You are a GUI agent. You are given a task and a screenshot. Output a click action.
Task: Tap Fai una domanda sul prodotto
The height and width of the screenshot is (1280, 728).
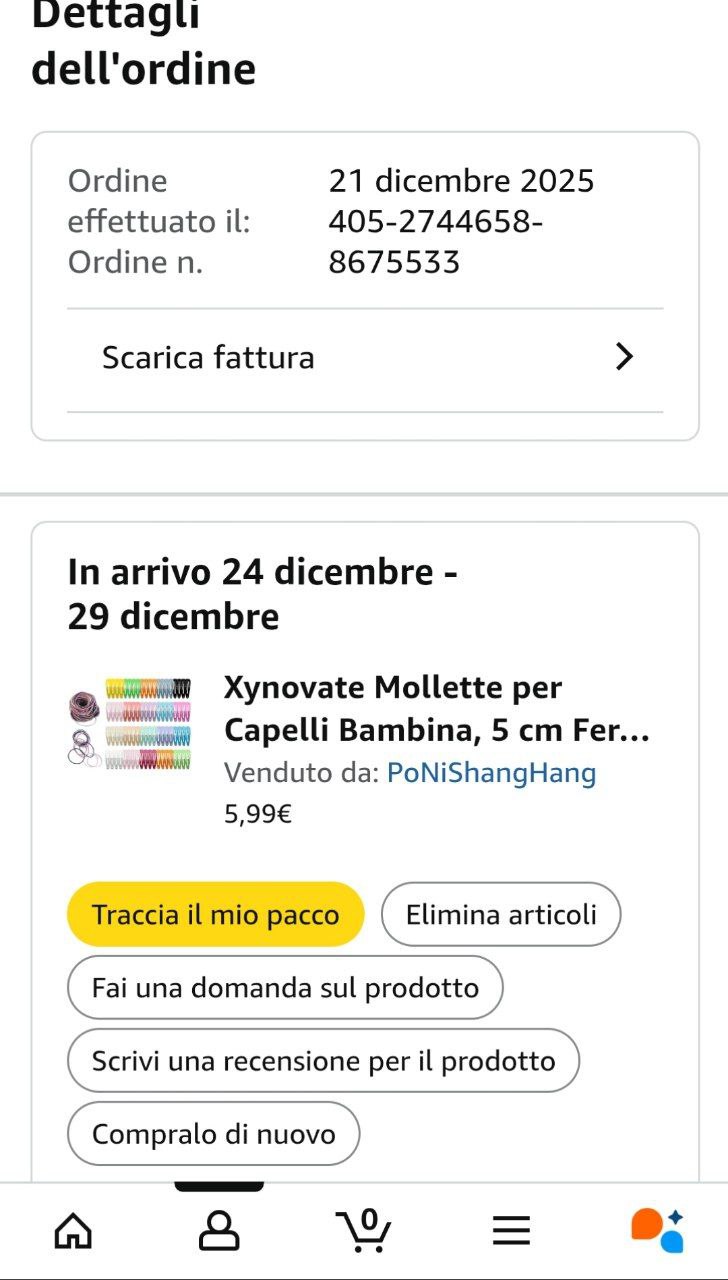pos(285,988)
